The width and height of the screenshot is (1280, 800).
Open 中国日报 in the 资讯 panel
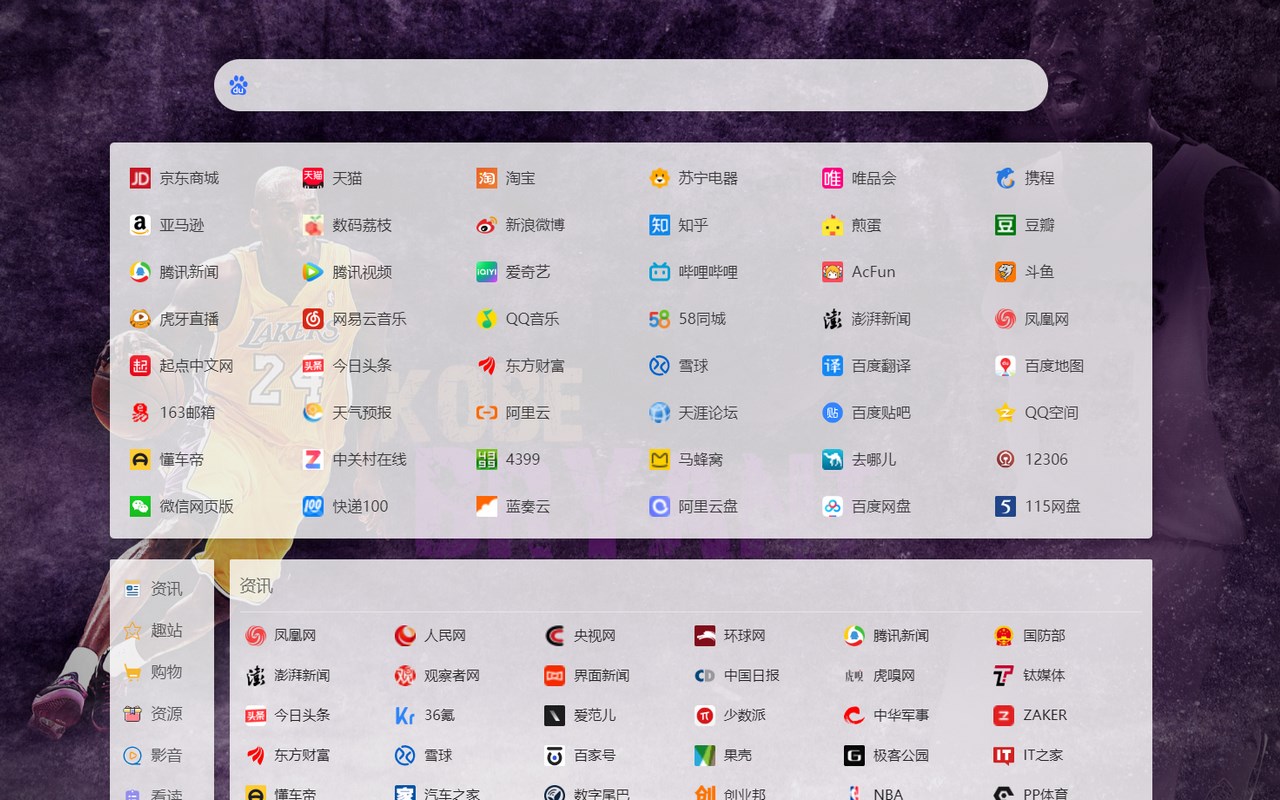(x=737, y=675)
